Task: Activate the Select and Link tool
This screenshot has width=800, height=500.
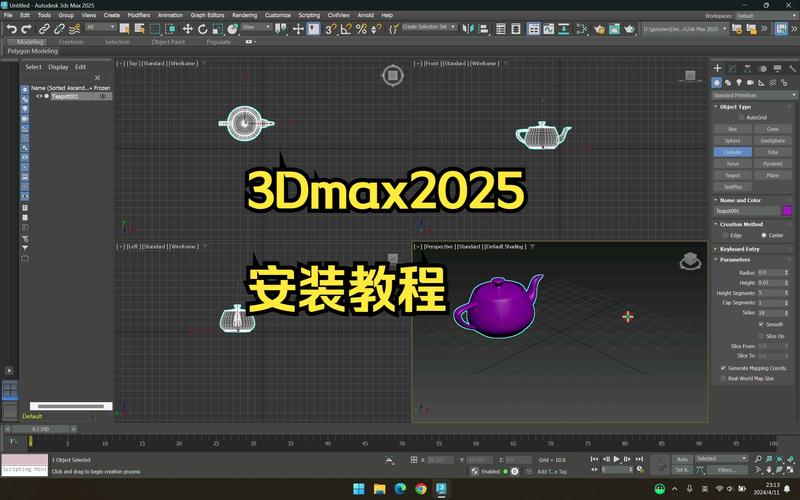Action: tap(44, 29)
